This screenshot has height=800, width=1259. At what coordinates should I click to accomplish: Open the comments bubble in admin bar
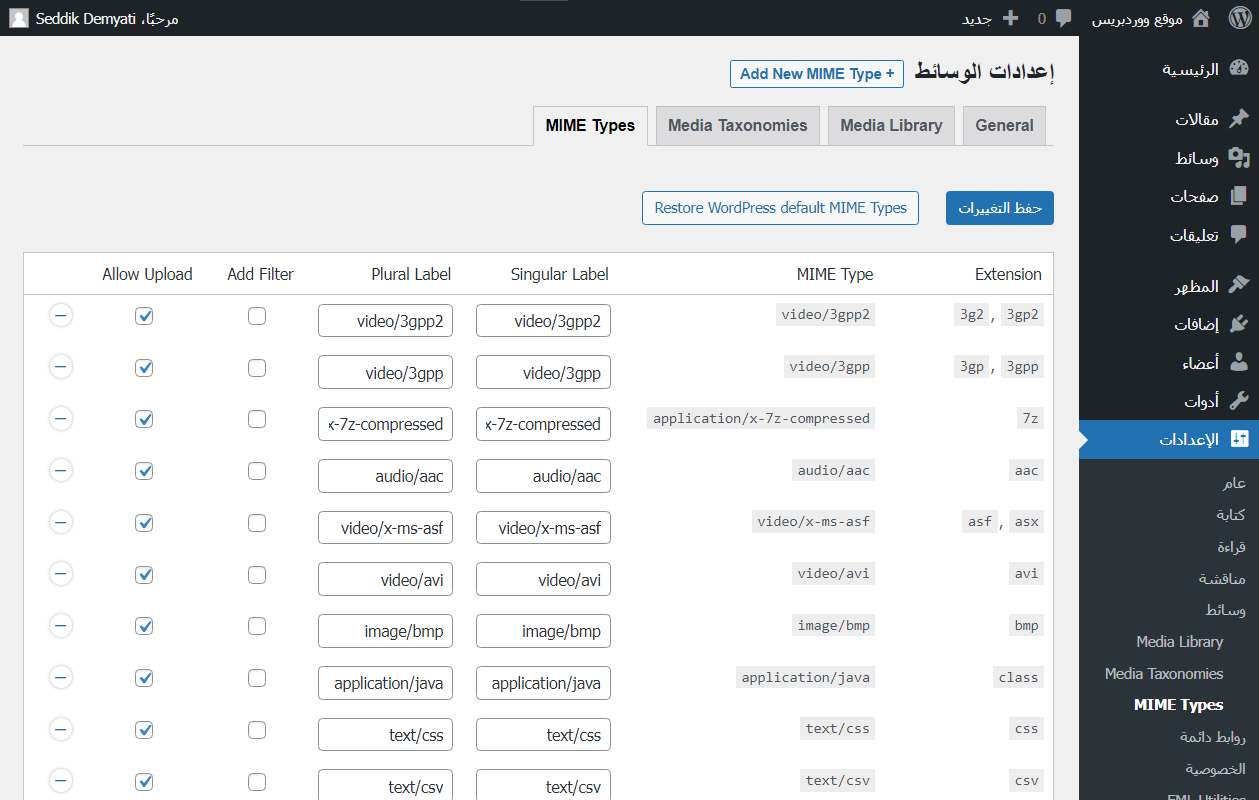(x=1064, y=18)
